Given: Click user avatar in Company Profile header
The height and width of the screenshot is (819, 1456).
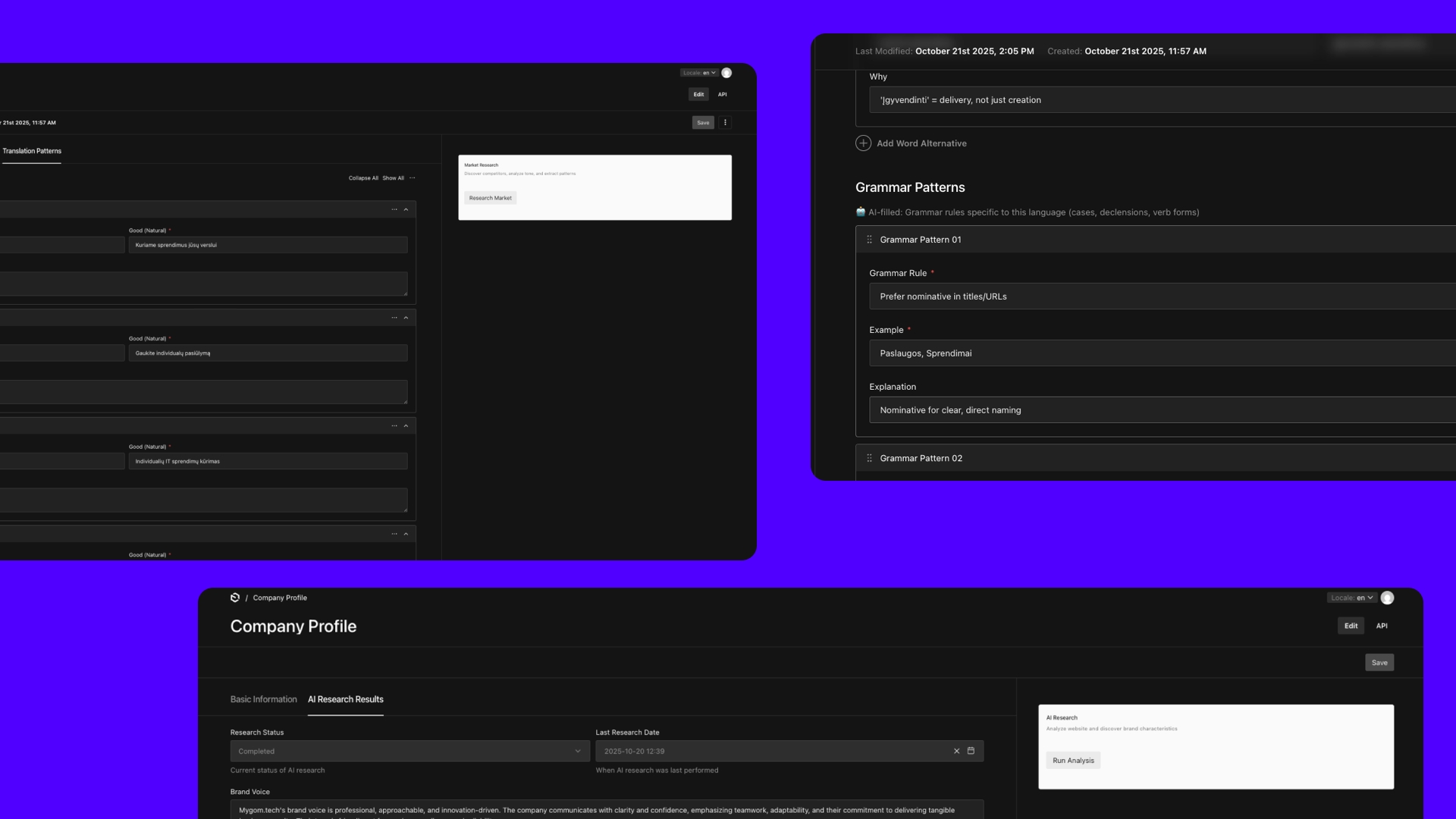Looking at the screenshot, I should pyautogui.click(x=1387, y=598).
